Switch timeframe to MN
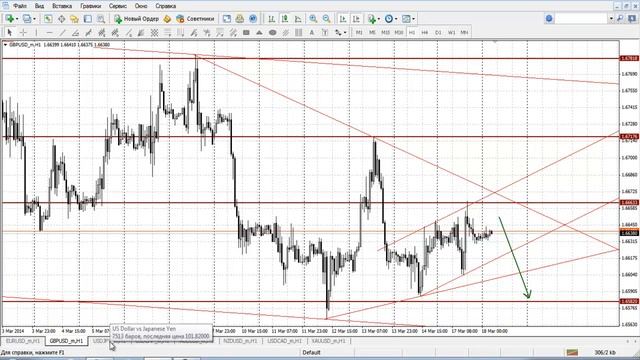640x360 pixels. [464, 32]
